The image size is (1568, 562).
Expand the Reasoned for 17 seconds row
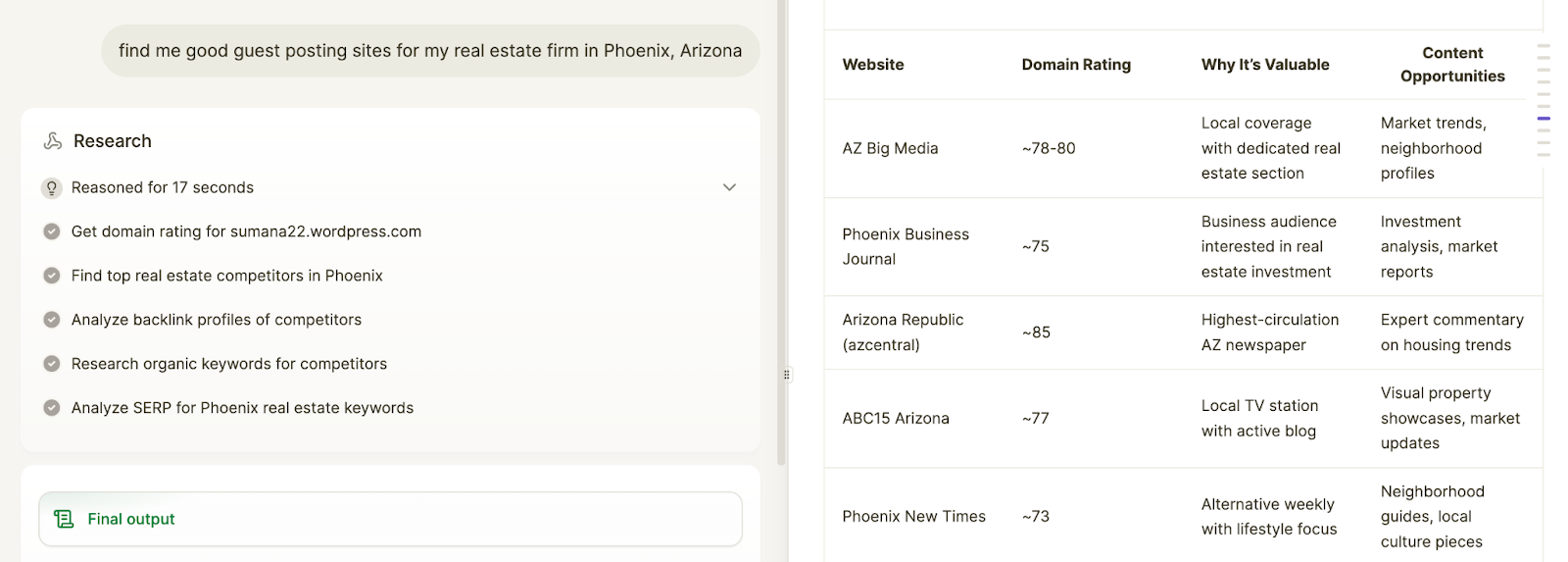coord(390,187)
